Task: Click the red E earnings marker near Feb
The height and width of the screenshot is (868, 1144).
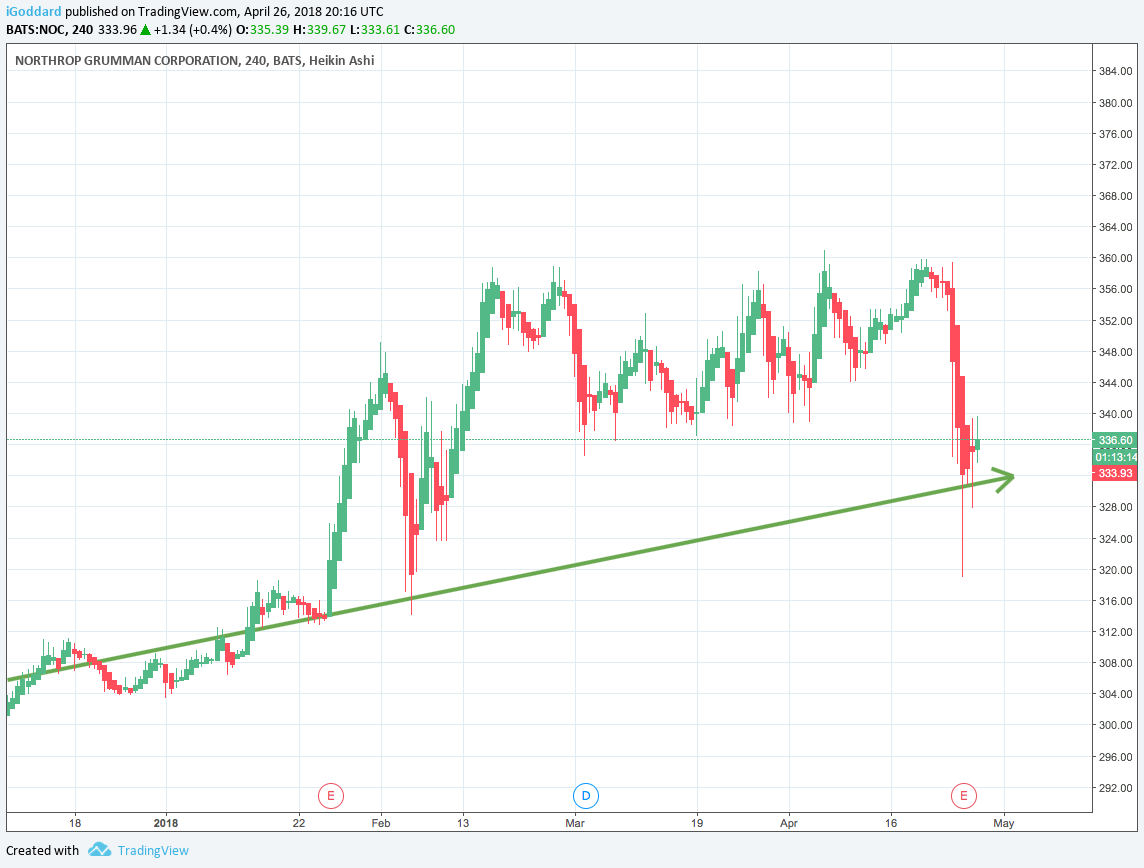Action: [331, 795]
